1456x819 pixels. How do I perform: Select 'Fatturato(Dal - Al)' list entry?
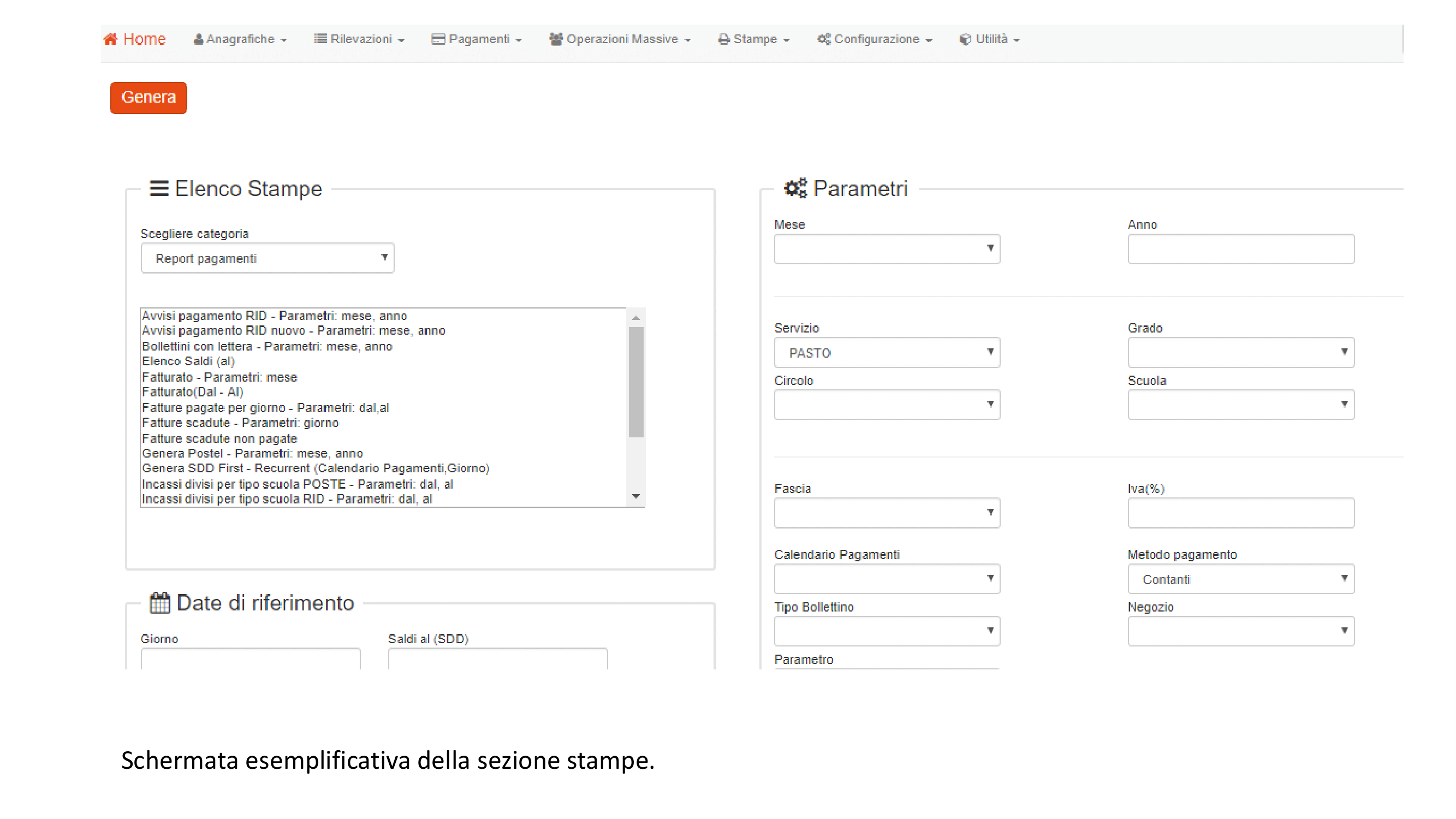(x=193, y=392)
